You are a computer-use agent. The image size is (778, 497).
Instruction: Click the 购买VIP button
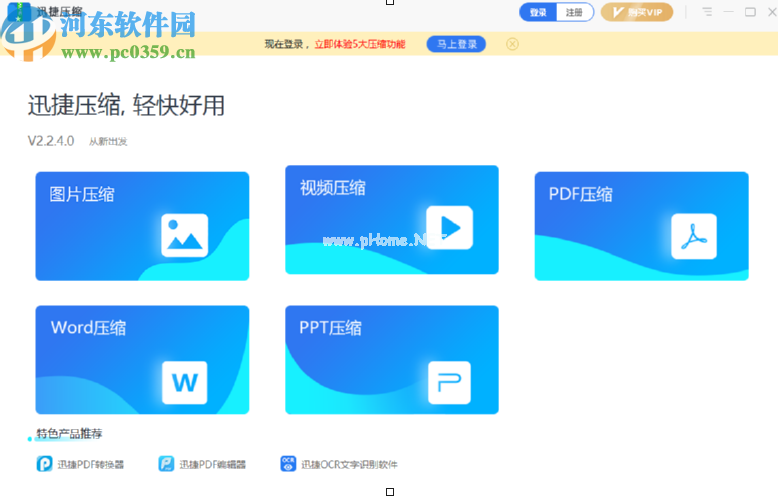[x=636, y=13]
